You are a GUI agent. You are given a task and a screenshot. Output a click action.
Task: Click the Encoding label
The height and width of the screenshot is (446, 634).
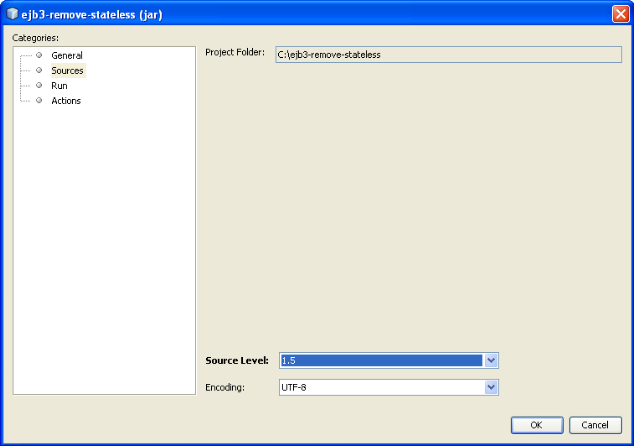(x=225, y=387)
